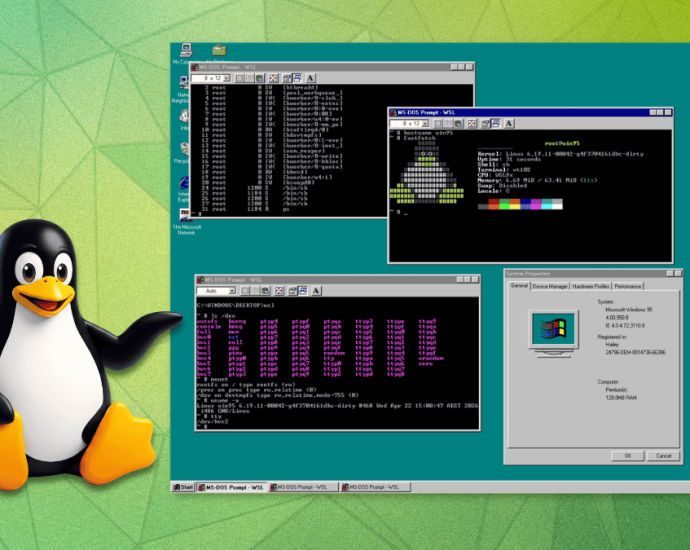Launch the Internet Explorer desktop icon
This screenshot has height=550, width=690.
(x=184, y=189)
